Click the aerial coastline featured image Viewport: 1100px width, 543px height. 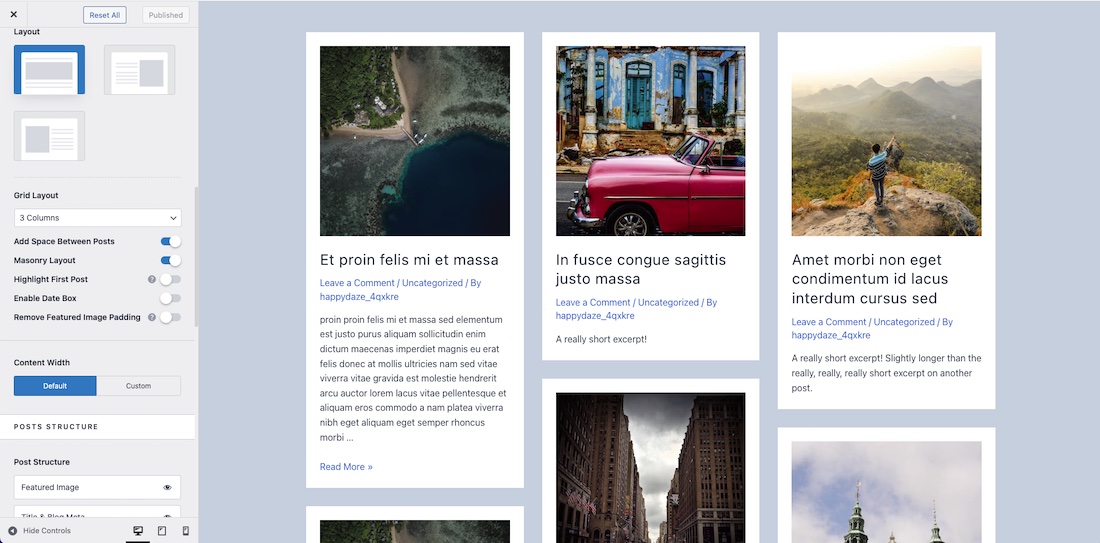(x=415, y=141)
